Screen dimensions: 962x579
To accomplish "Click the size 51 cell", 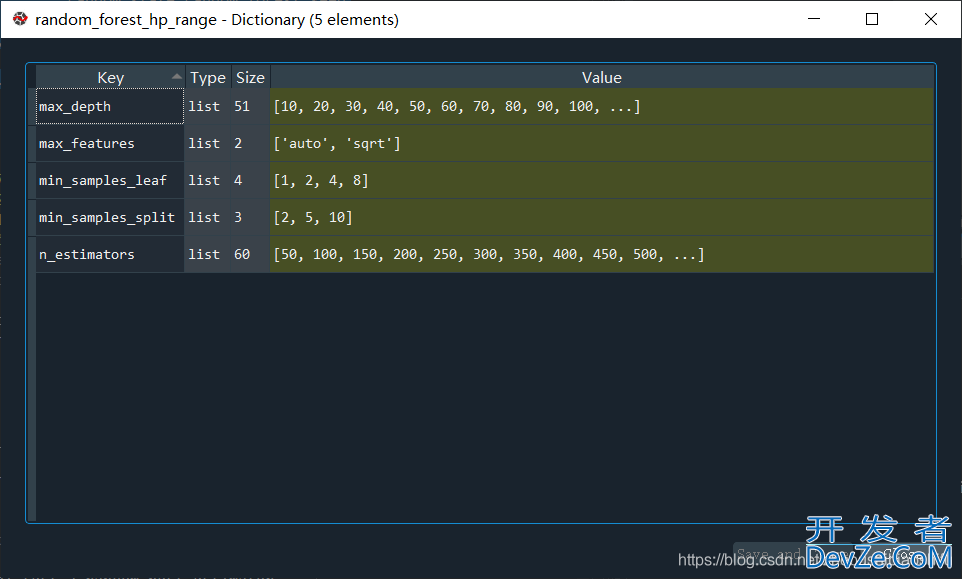I will (250, 106).
